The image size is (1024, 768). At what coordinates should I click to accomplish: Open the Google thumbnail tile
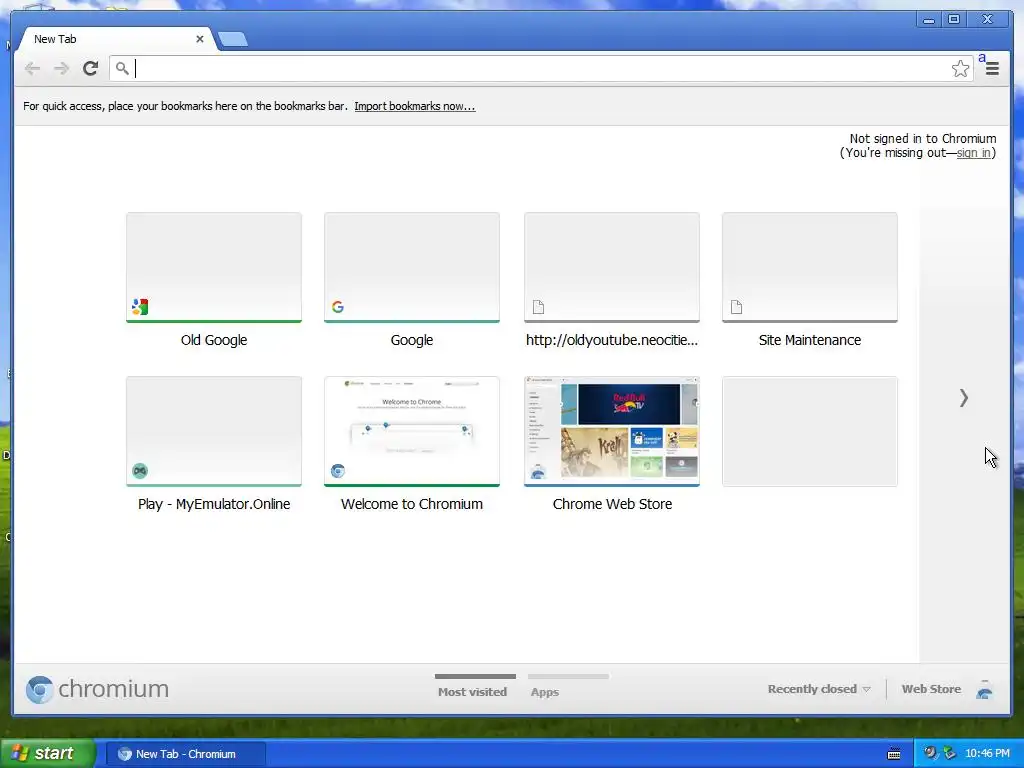[x=412, y=267]
